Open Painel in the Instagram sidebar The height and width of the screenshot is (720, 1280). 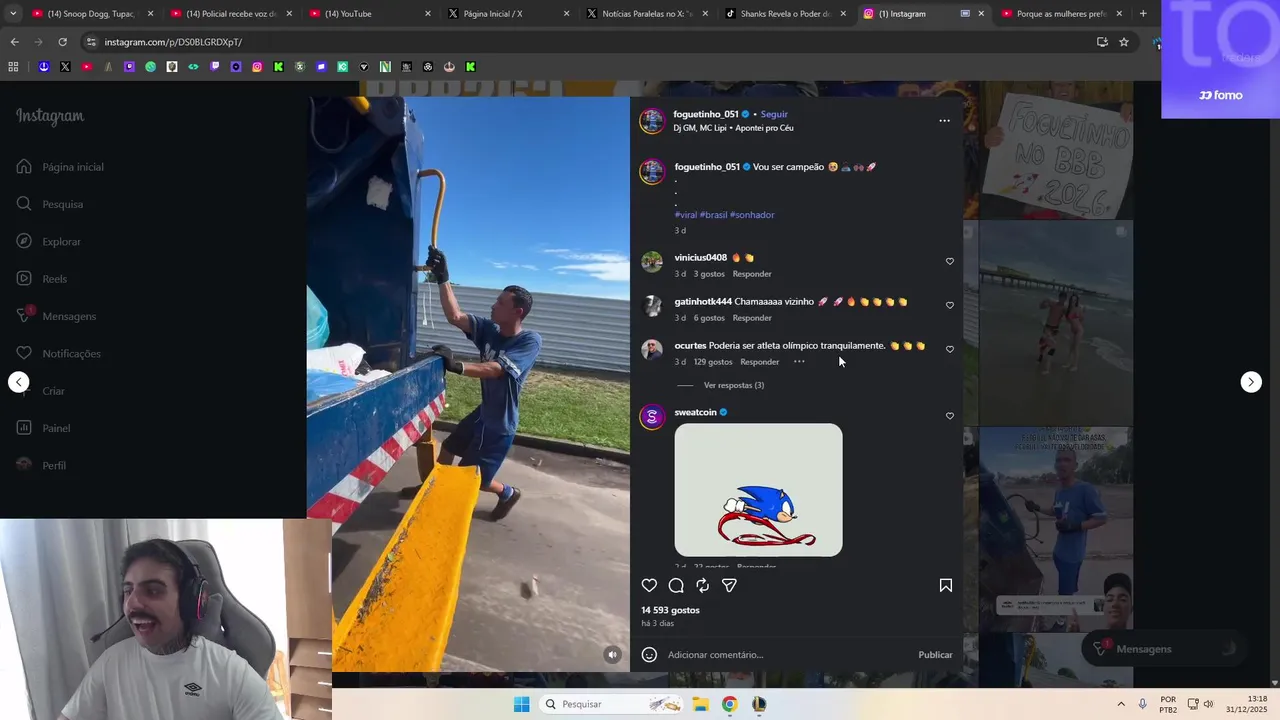pos(43,428)
